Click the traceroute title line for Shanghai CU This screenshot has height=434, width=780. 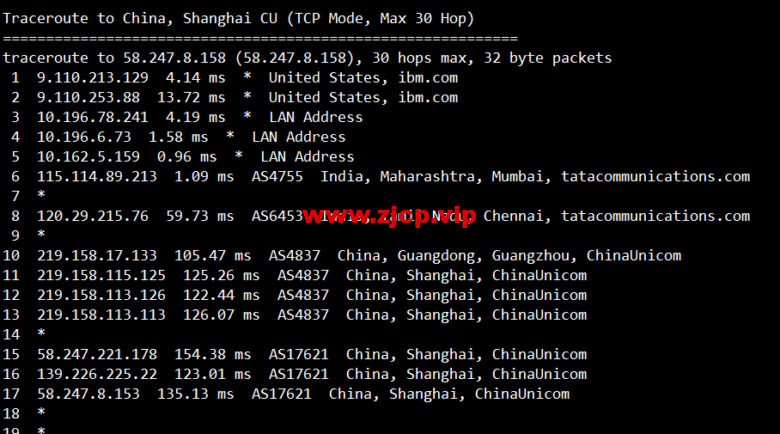239,18
